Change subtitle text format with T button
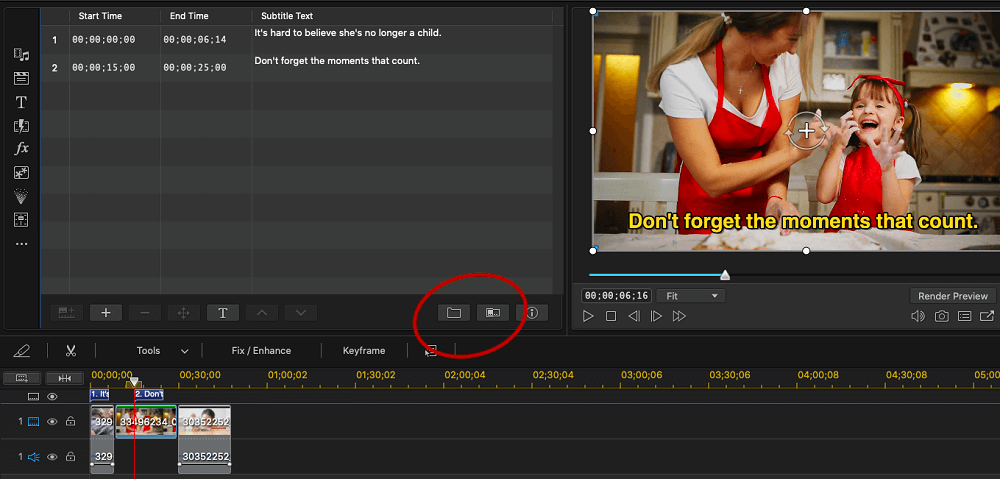The height and width of the screenshot is (479, 1000). click(223, 313)
